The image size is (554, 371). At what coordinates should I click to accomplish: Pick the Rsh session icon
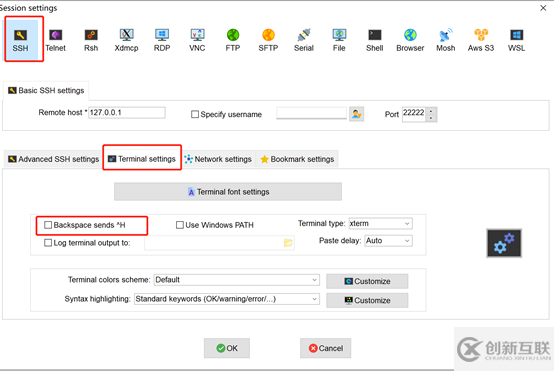pos(91,40)
